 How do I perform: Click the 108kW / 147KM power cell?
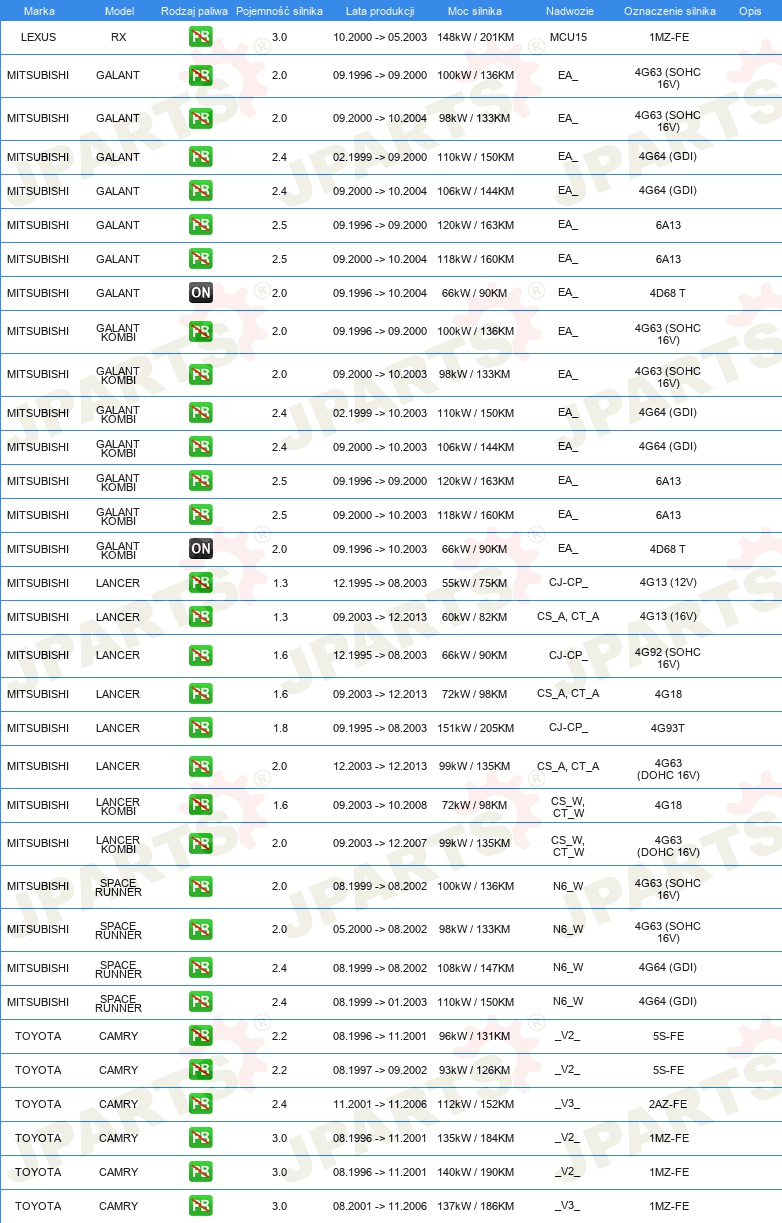476,968
